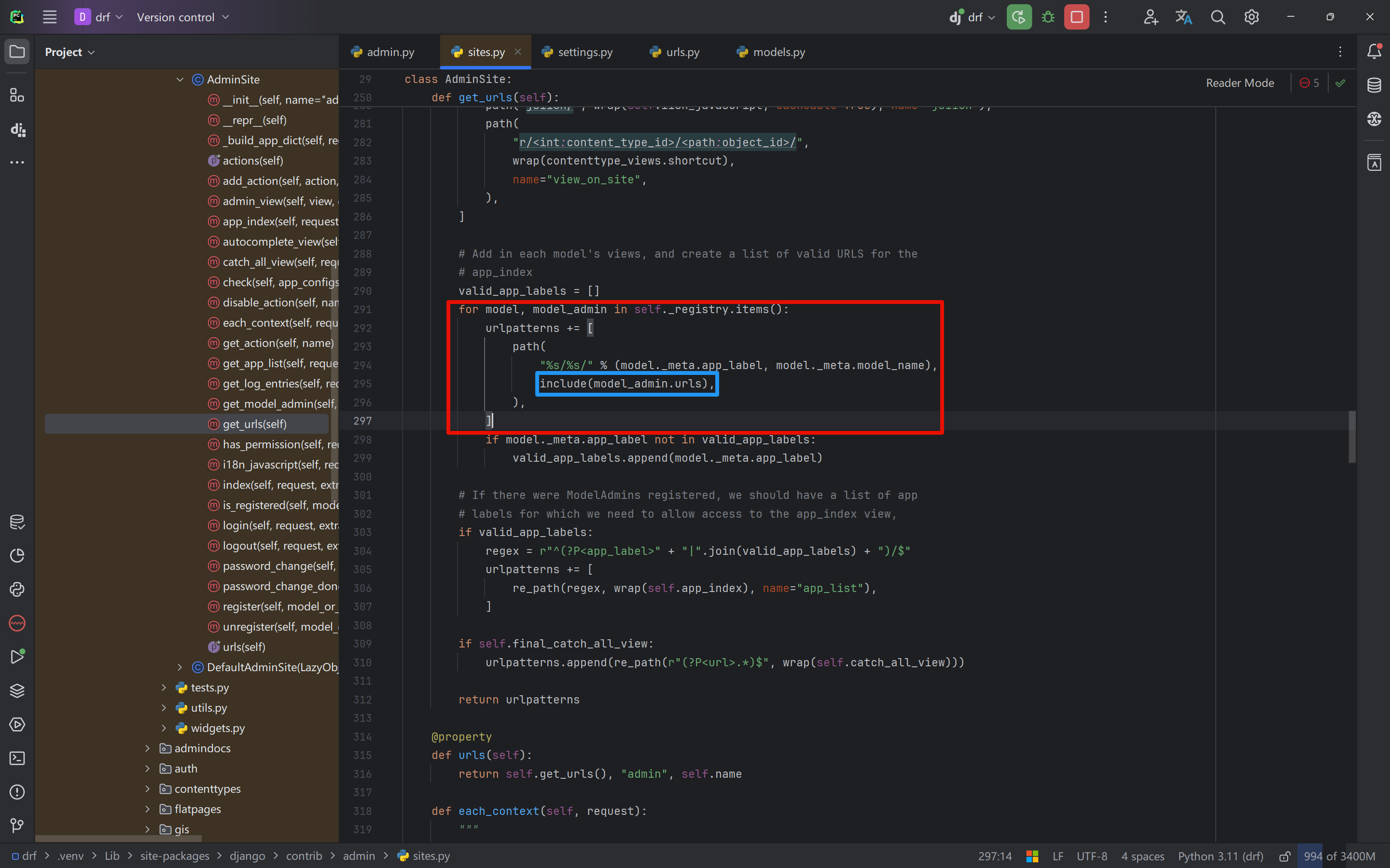Toggle read-only lock icon in status bar
This screenshot has height=868, width=1390.
[x=1284, y=856]
